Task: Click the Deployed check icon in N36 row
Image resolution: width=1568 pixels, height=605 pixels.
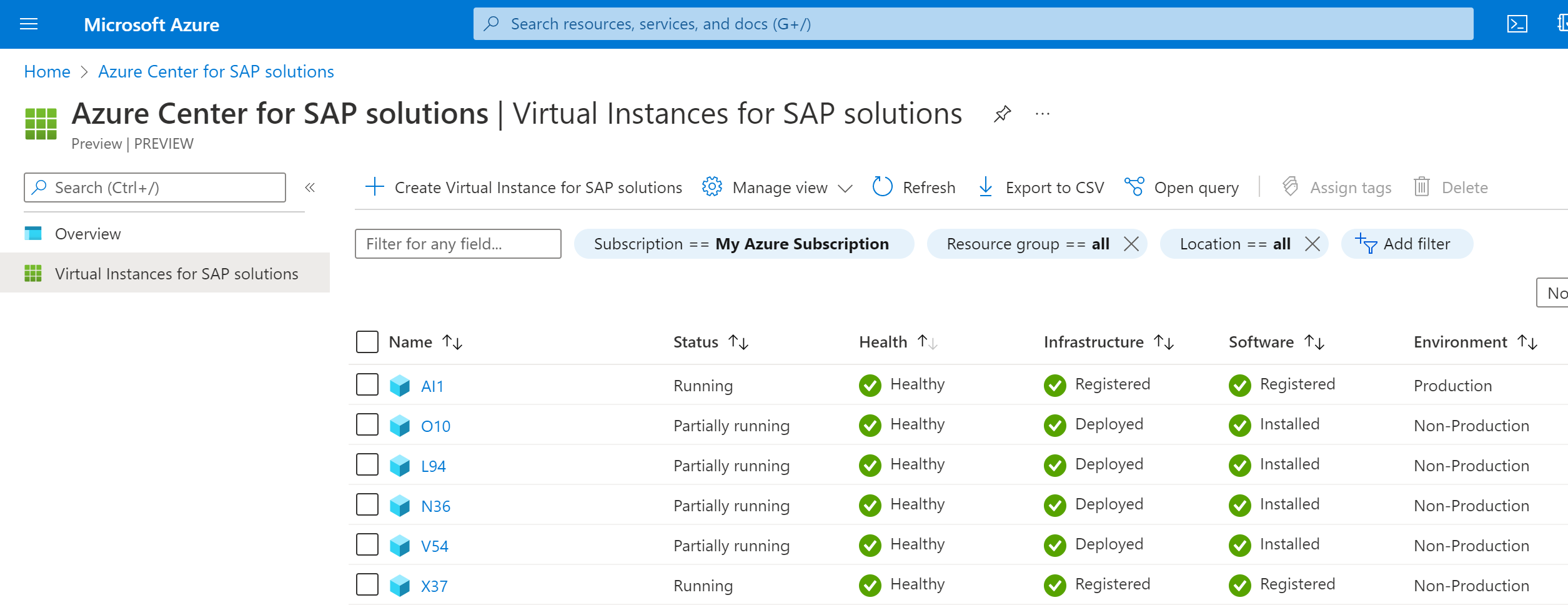Action: point(1054,506)
